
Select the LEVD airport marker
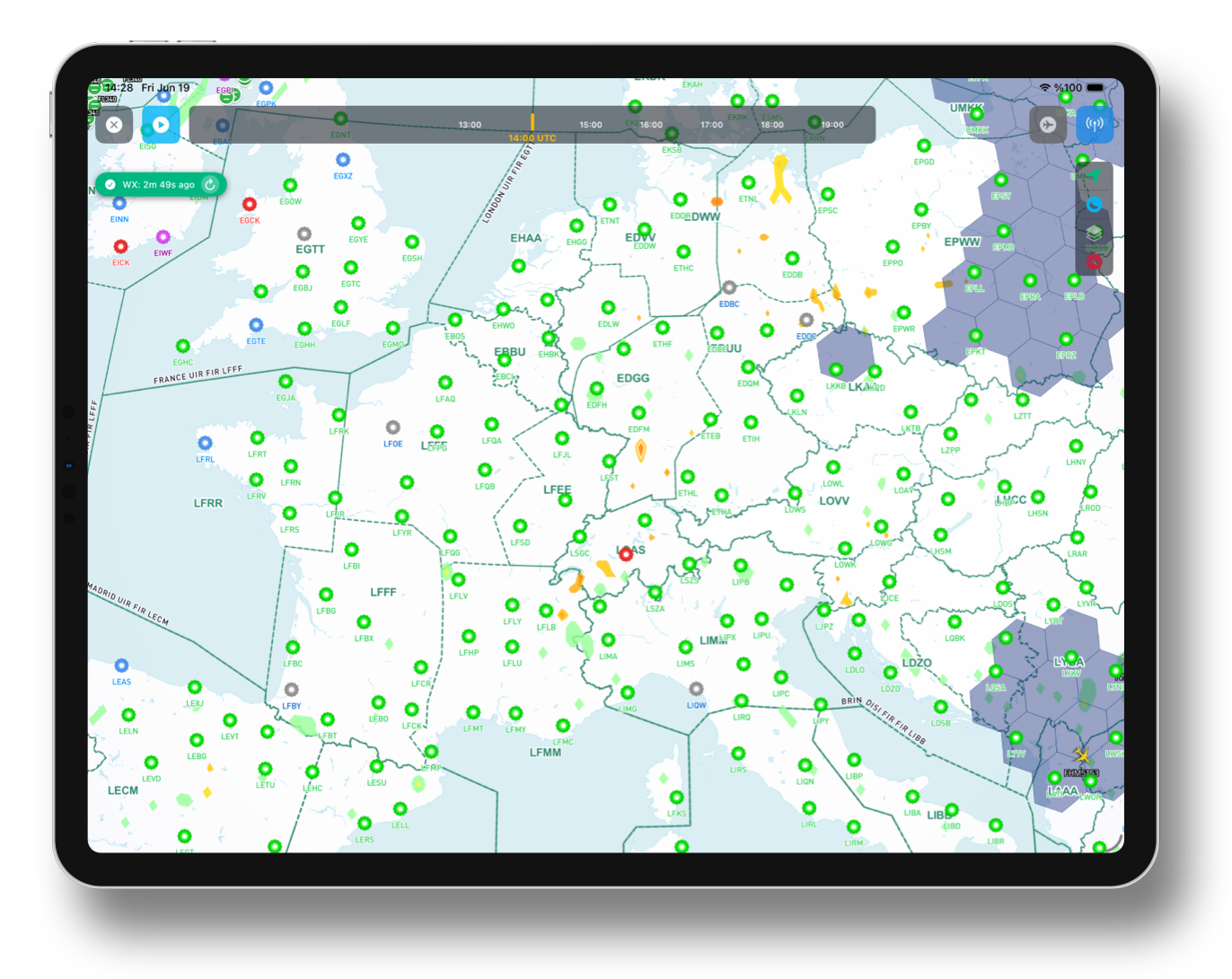click(151, 763)
